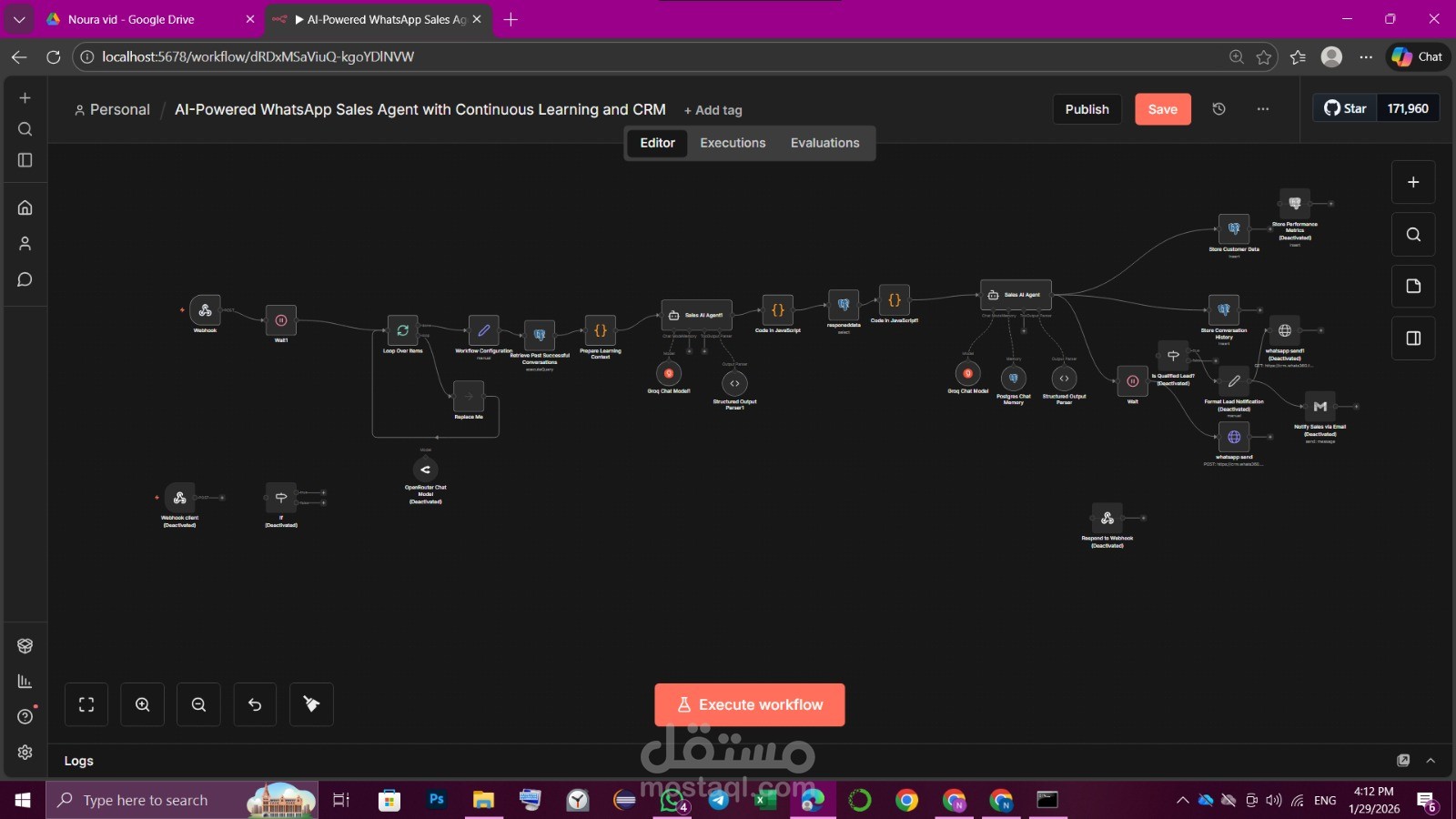Select the responeddata Postgres node
Image resolution: width=1456 pixels, height=819 pixels.
coord(844,305)
